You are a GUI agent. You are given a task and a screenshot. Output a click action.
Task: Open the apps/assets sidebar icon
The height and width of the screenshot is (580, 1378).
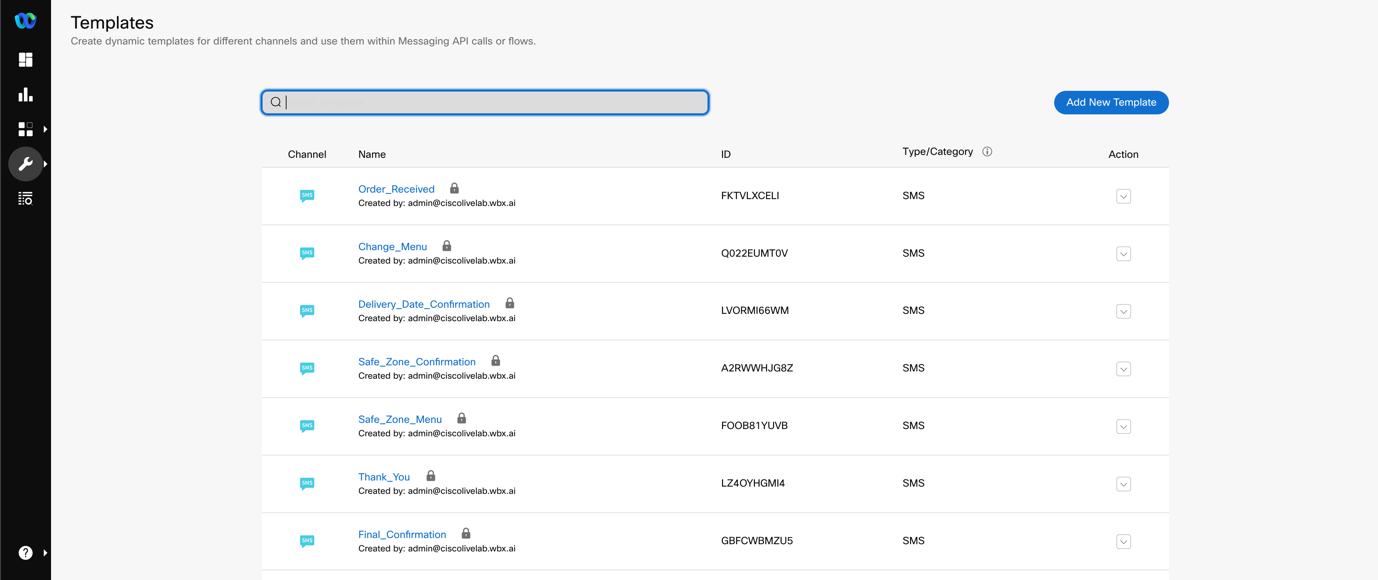click(25, 129)
